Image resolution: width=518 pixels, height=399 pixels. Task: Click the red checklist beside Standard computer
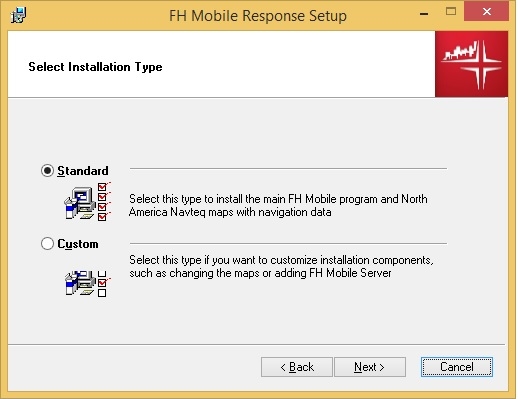[103, 201]
